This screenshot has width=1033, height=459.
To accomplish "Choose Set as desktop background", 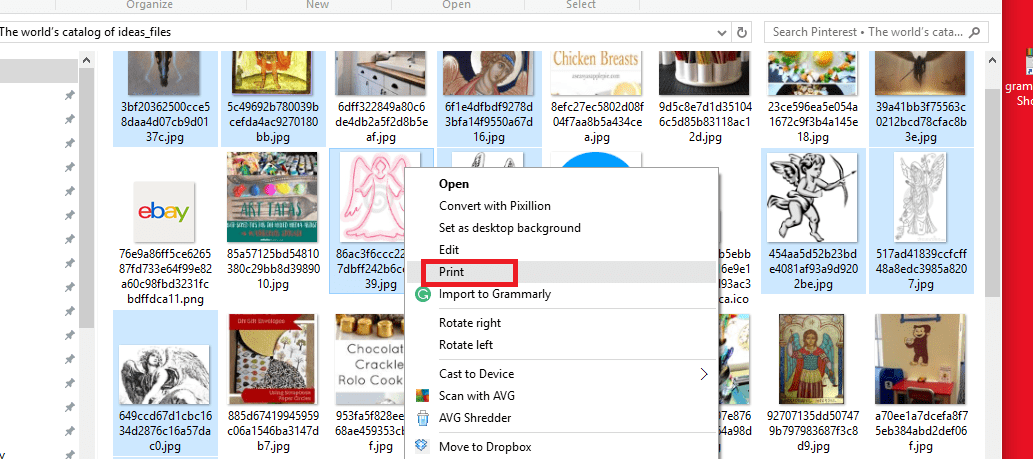I will [509, 228].
